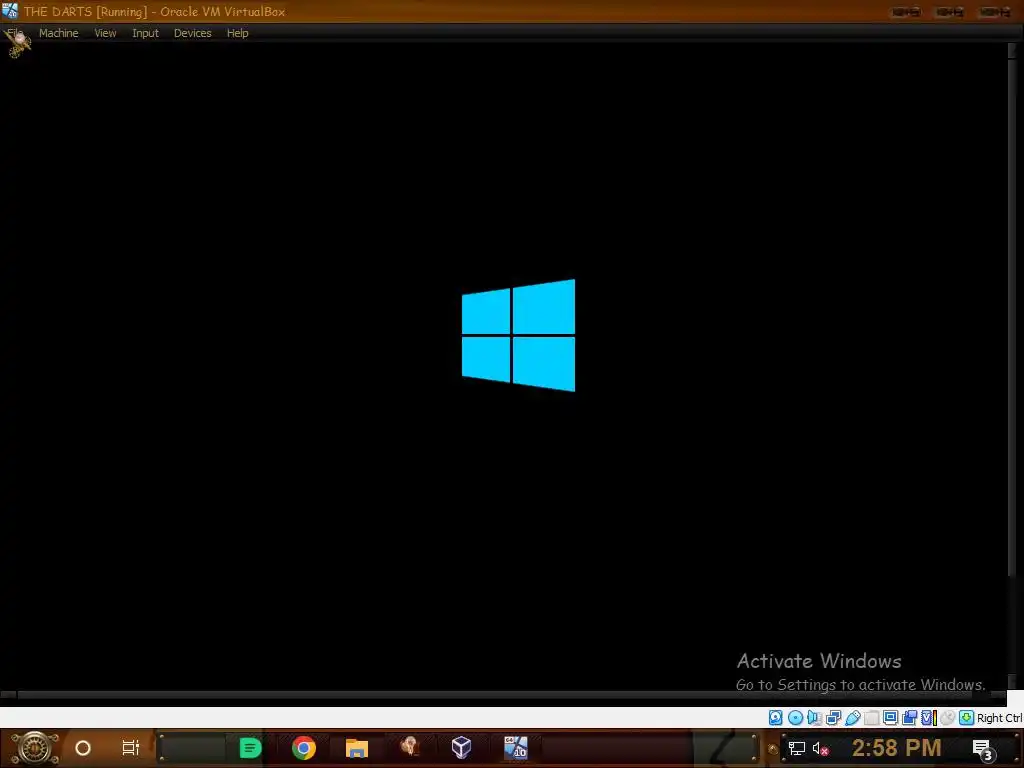Open the green chat app on taskbar

pyautogui.click(x=250, y=748)
